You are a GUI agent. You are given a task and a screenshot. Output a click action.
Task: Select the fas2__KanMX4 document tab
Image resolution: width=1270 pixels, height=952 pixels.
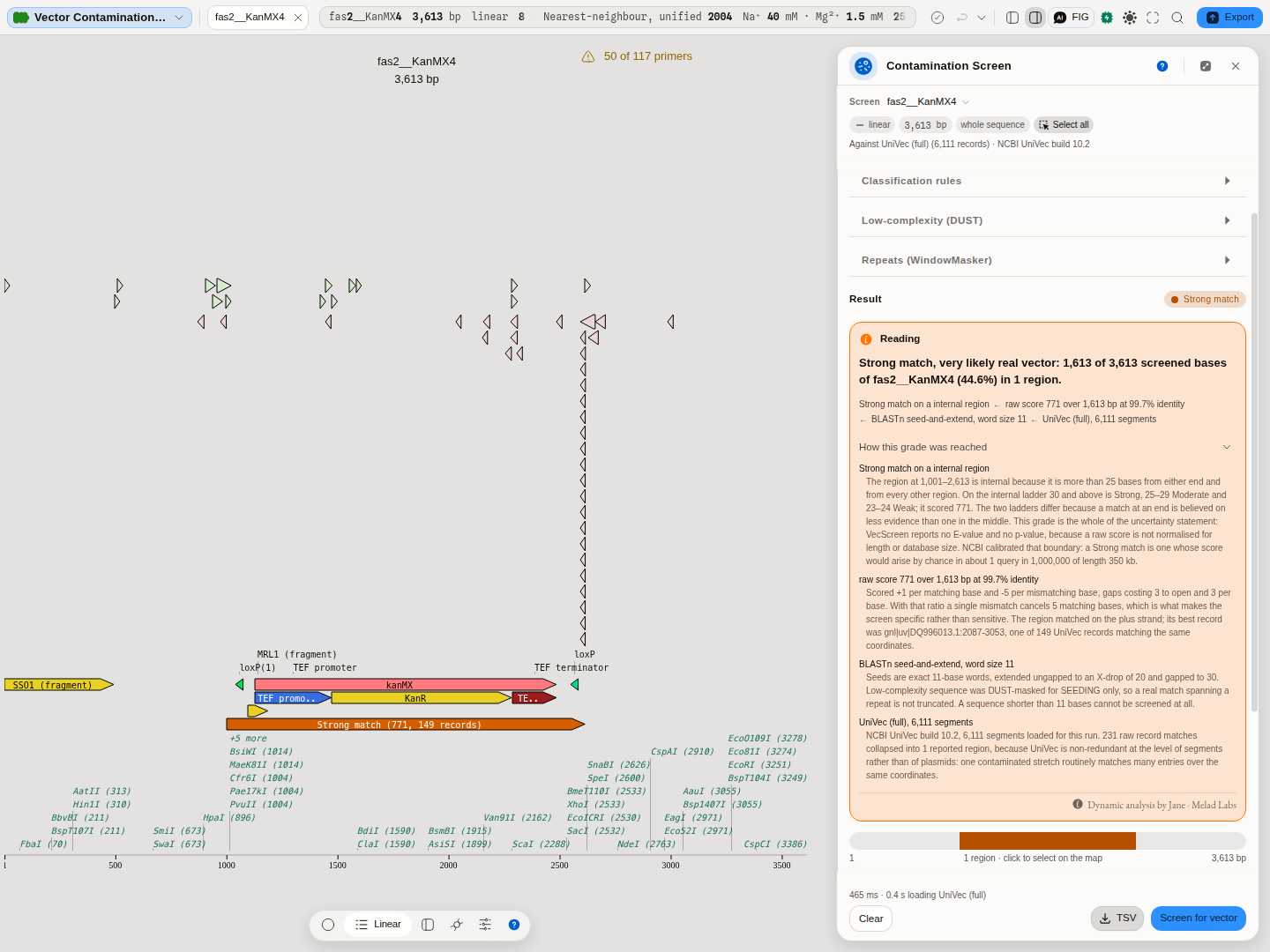(x=250, y=18)
